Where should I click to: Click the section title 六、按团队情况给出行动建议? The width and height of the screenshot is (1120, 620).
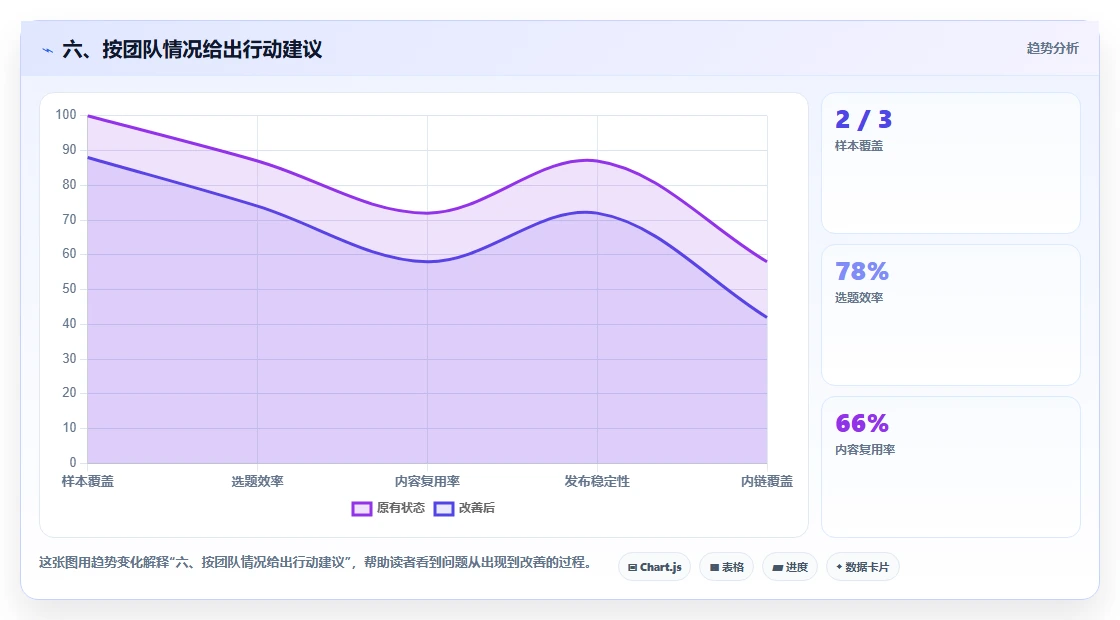point(192,49)
